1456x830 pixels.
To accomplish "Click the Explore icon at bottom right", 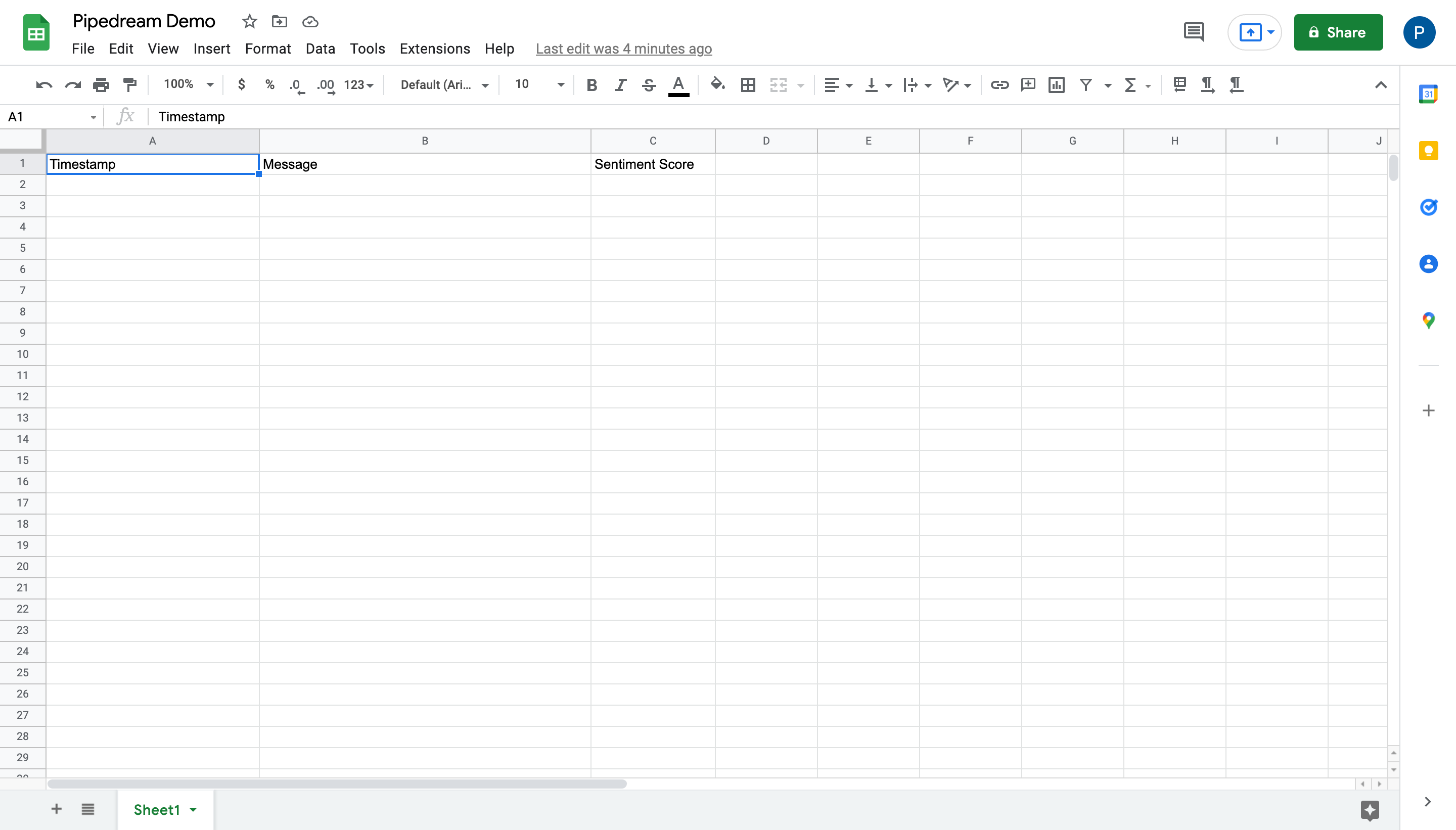I will pyautogui.click(x=1370, y=809).
